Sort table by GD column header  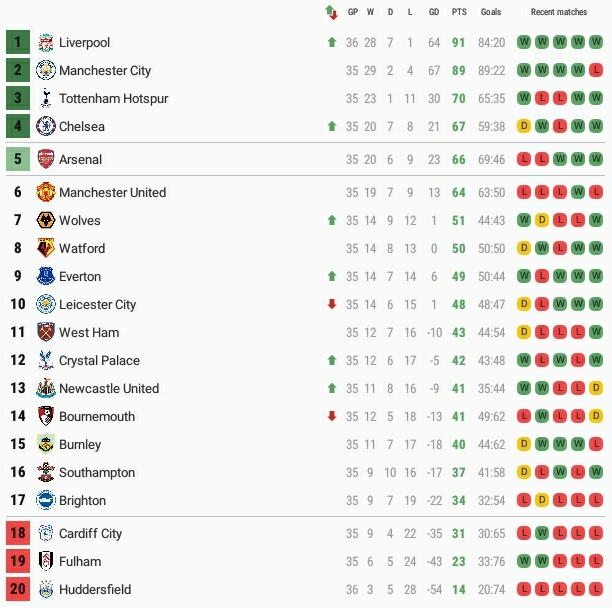[434, 12]
